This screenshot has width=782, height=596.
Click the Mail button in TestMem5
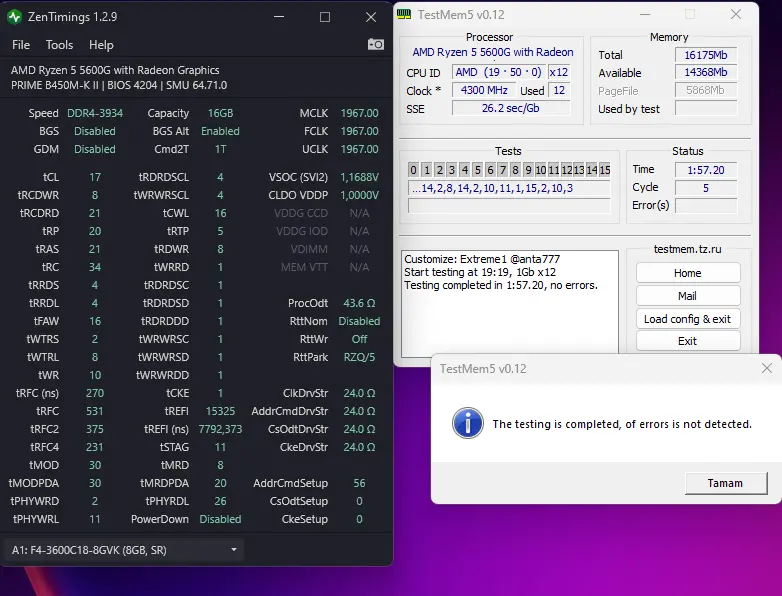pyautogui.click(x=688, y=296)
